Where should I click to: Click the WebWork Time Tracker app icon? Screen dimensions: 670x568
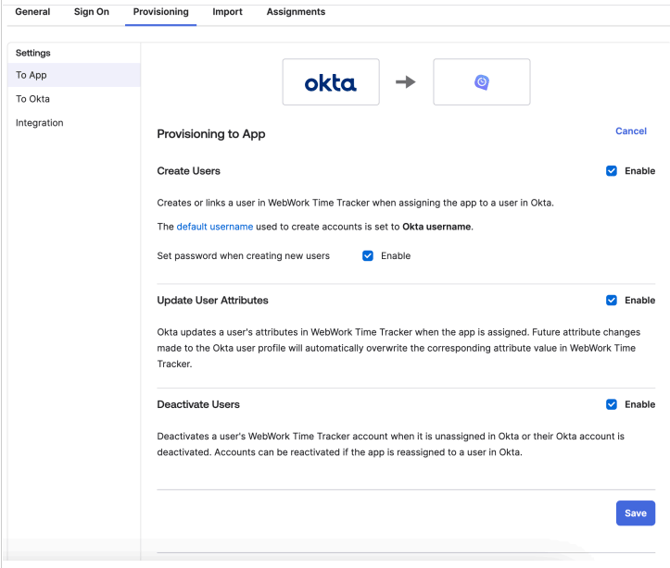point(482,82)
